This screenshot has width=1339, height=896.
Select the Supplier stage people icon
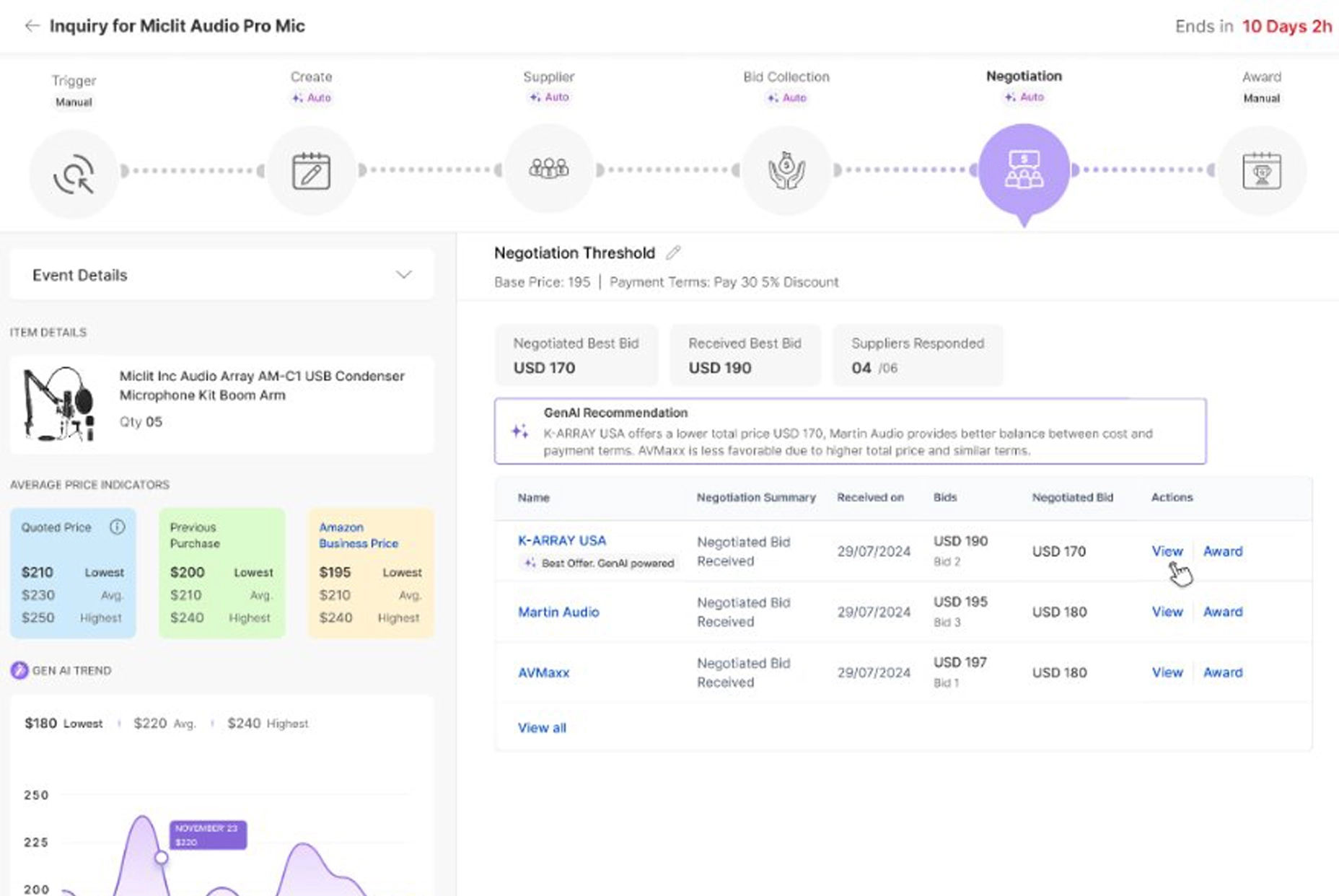pos(548,170)
